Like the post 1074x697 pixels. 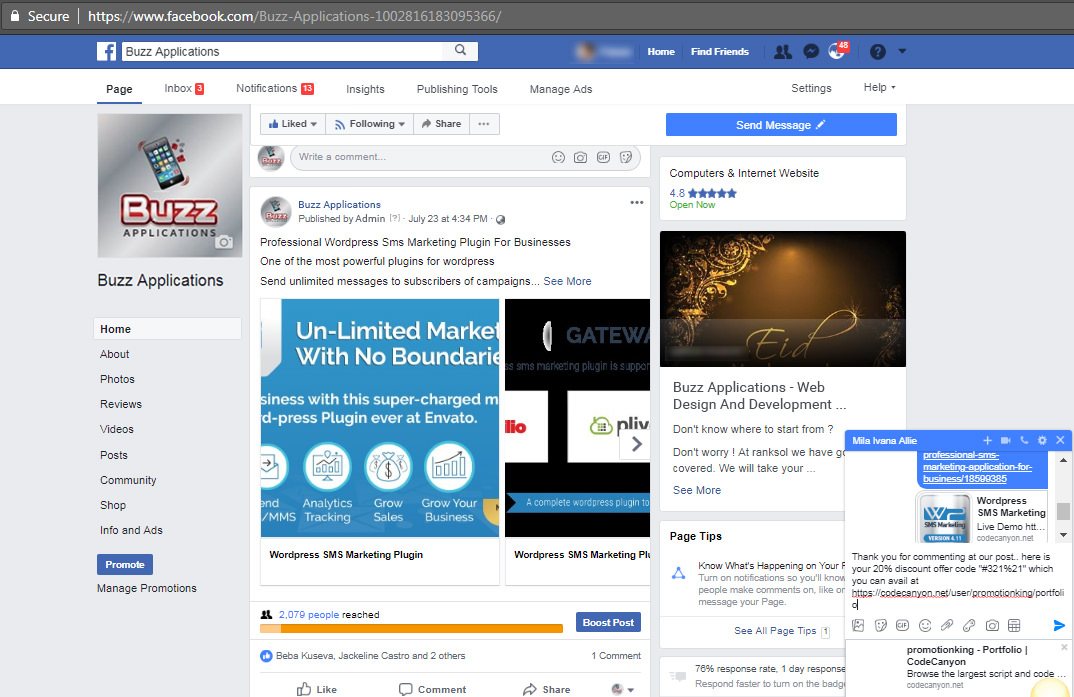pos(316,689)
